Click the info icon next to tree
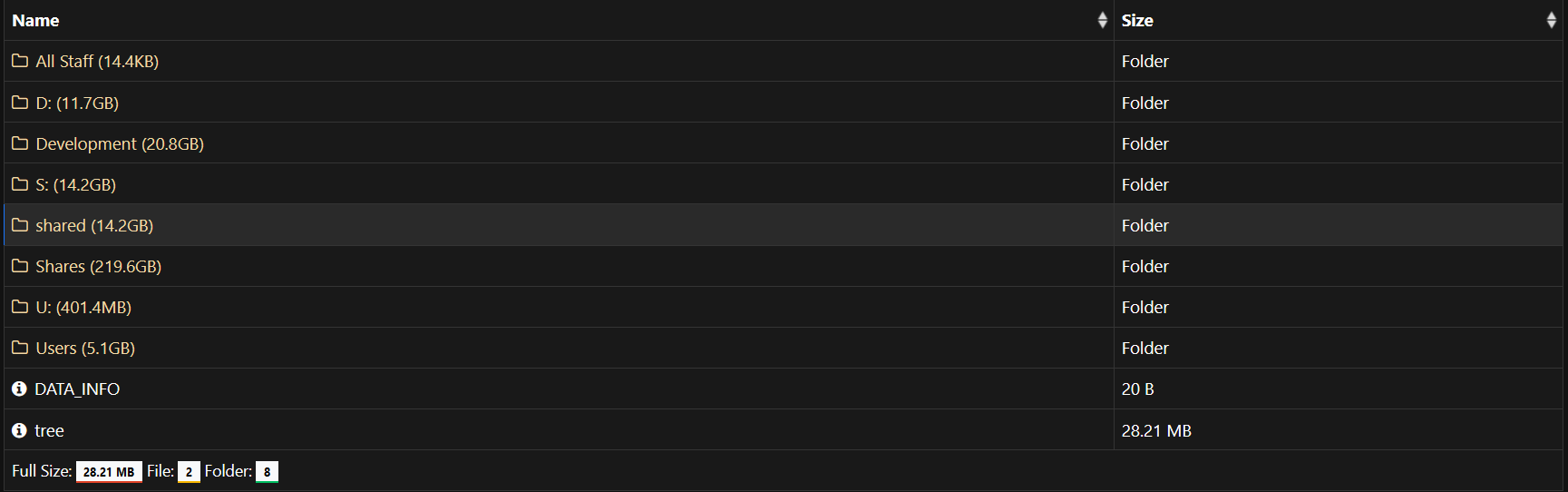The image size is (1568, 492). click(19, 430)
